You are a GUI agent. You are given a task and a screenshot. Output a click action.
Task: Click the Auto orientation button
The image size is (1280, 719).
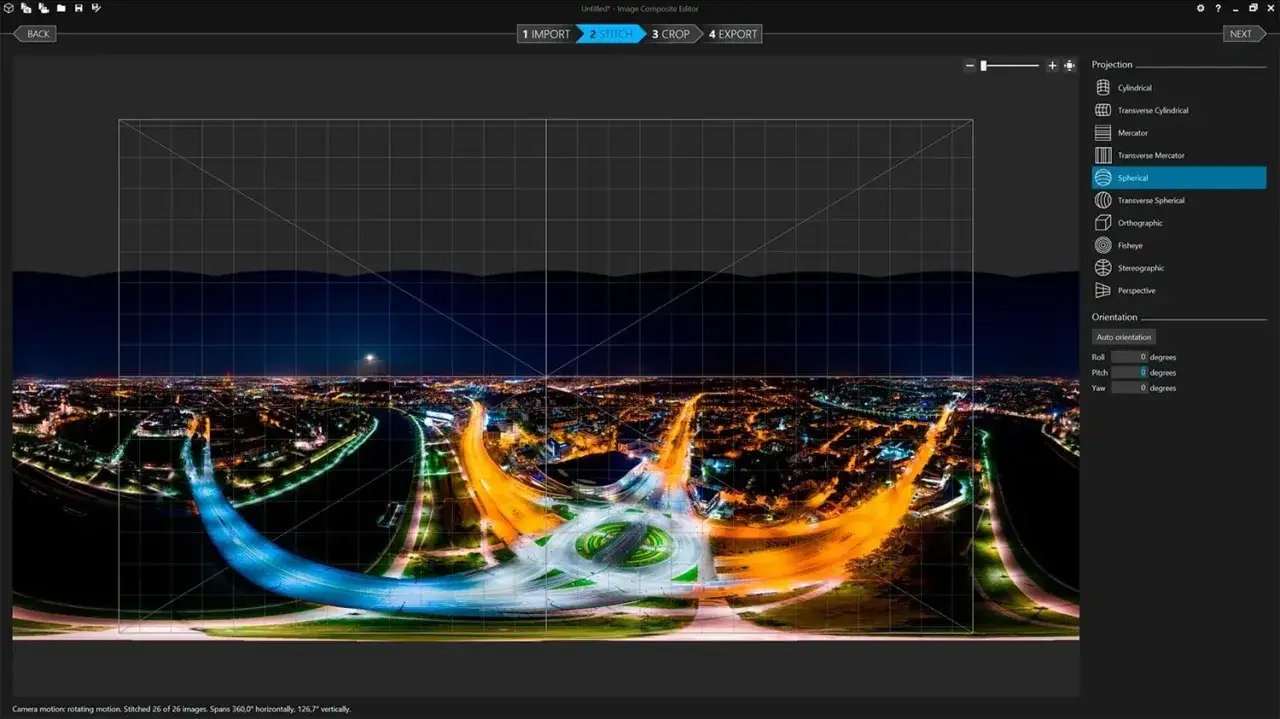point(1123,337)
